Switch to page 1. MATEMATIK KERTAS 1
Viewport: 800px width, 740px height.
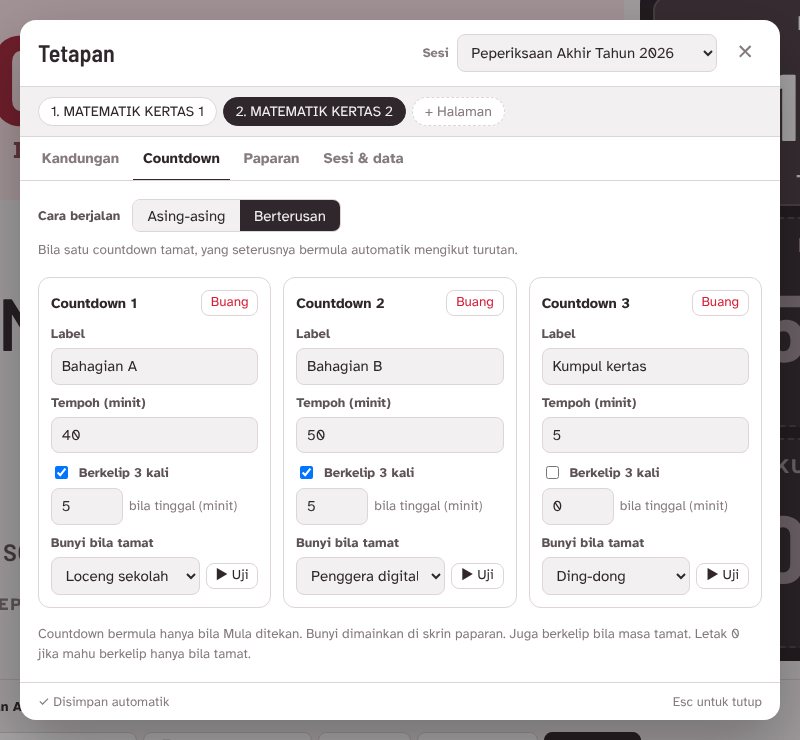[x=128, y=111]
